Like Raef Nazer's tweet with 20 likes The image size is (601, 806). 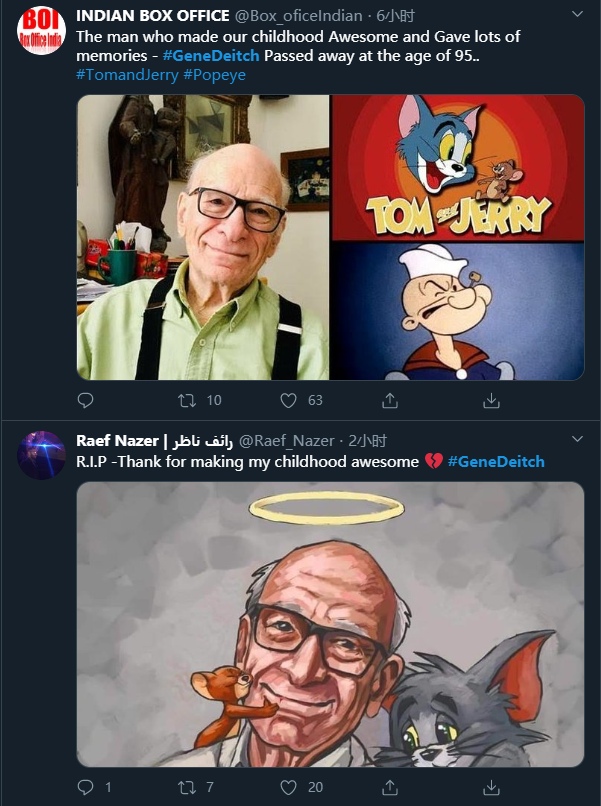(x=289, y=787)
